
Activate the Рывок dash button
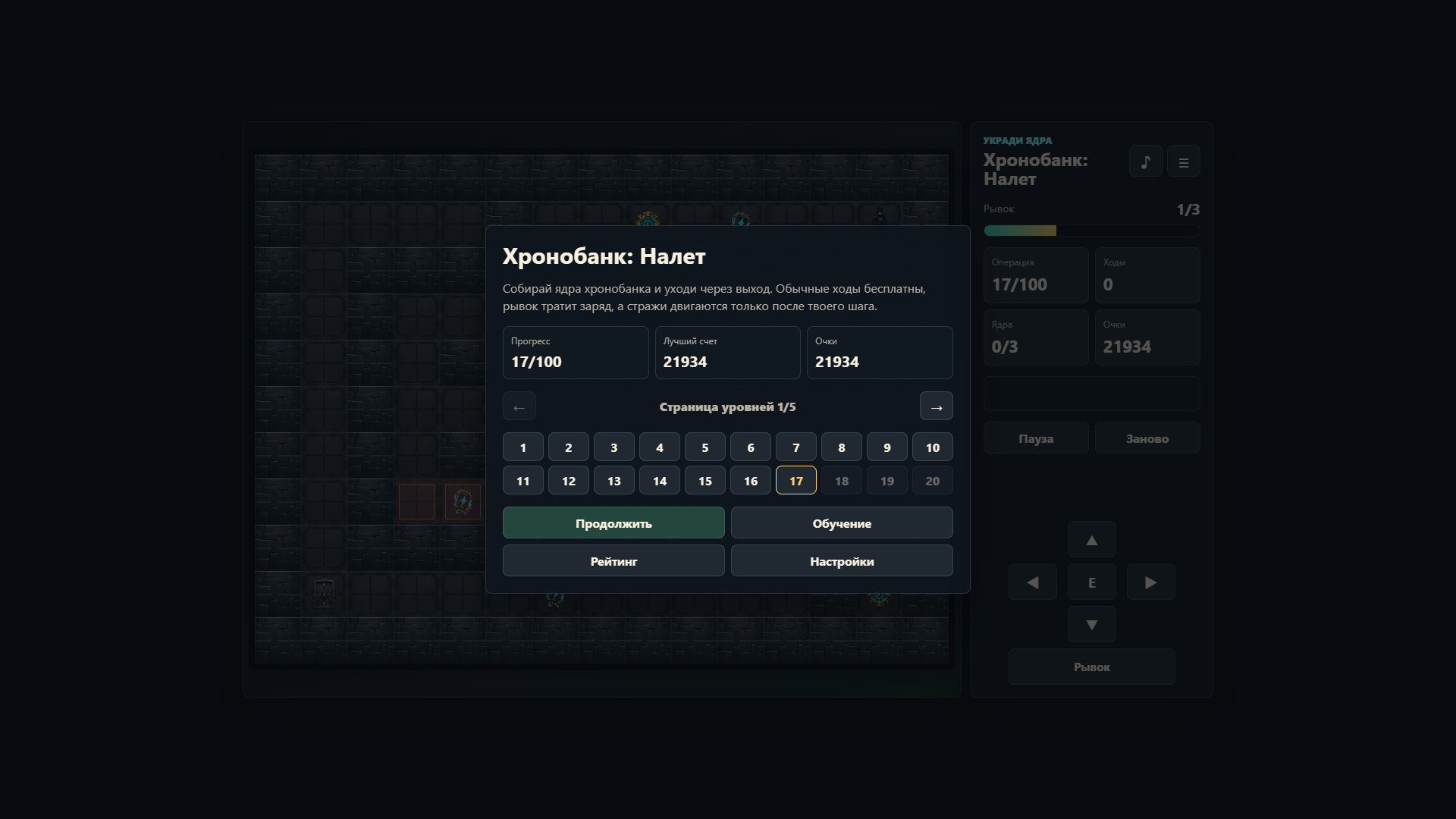tap(1091, 667)
